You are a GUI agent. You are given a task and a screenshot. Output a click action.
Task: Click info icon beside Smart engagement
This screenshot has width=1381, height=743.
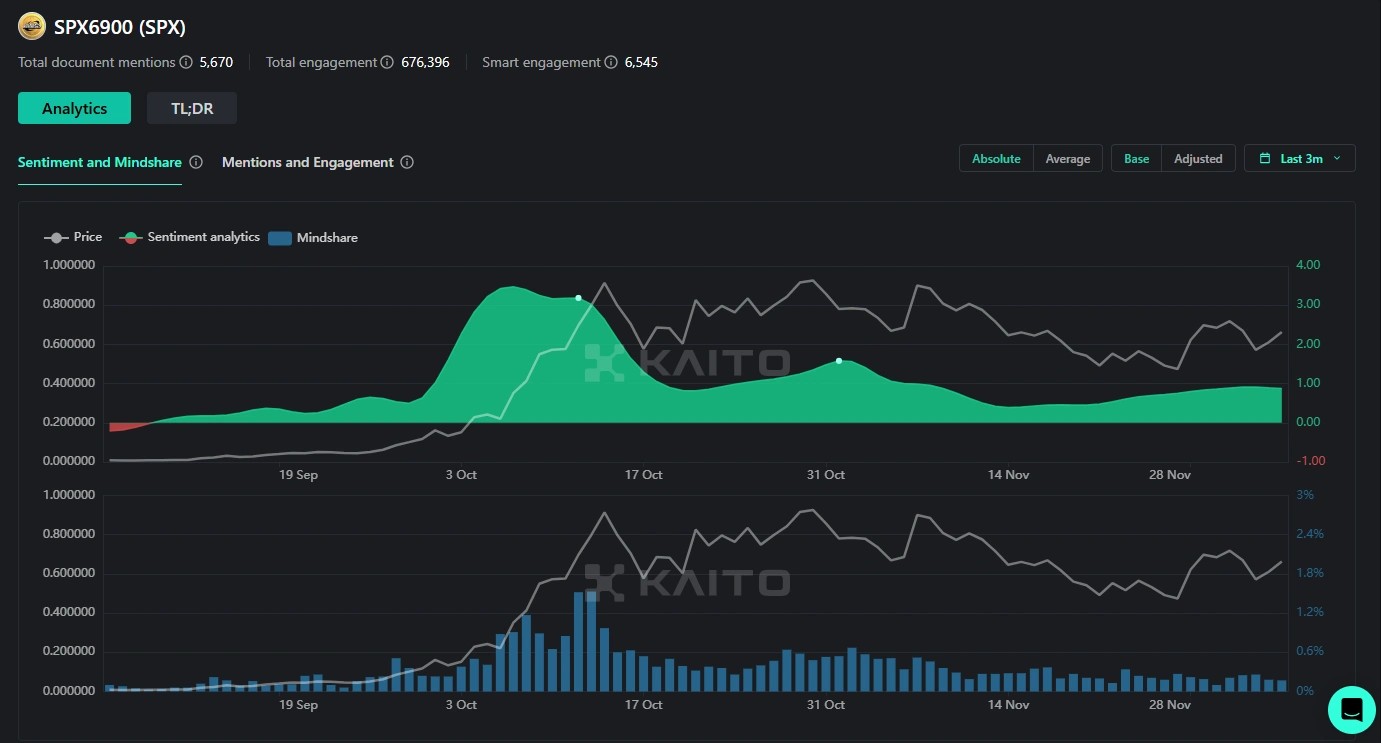coord(609,62)
